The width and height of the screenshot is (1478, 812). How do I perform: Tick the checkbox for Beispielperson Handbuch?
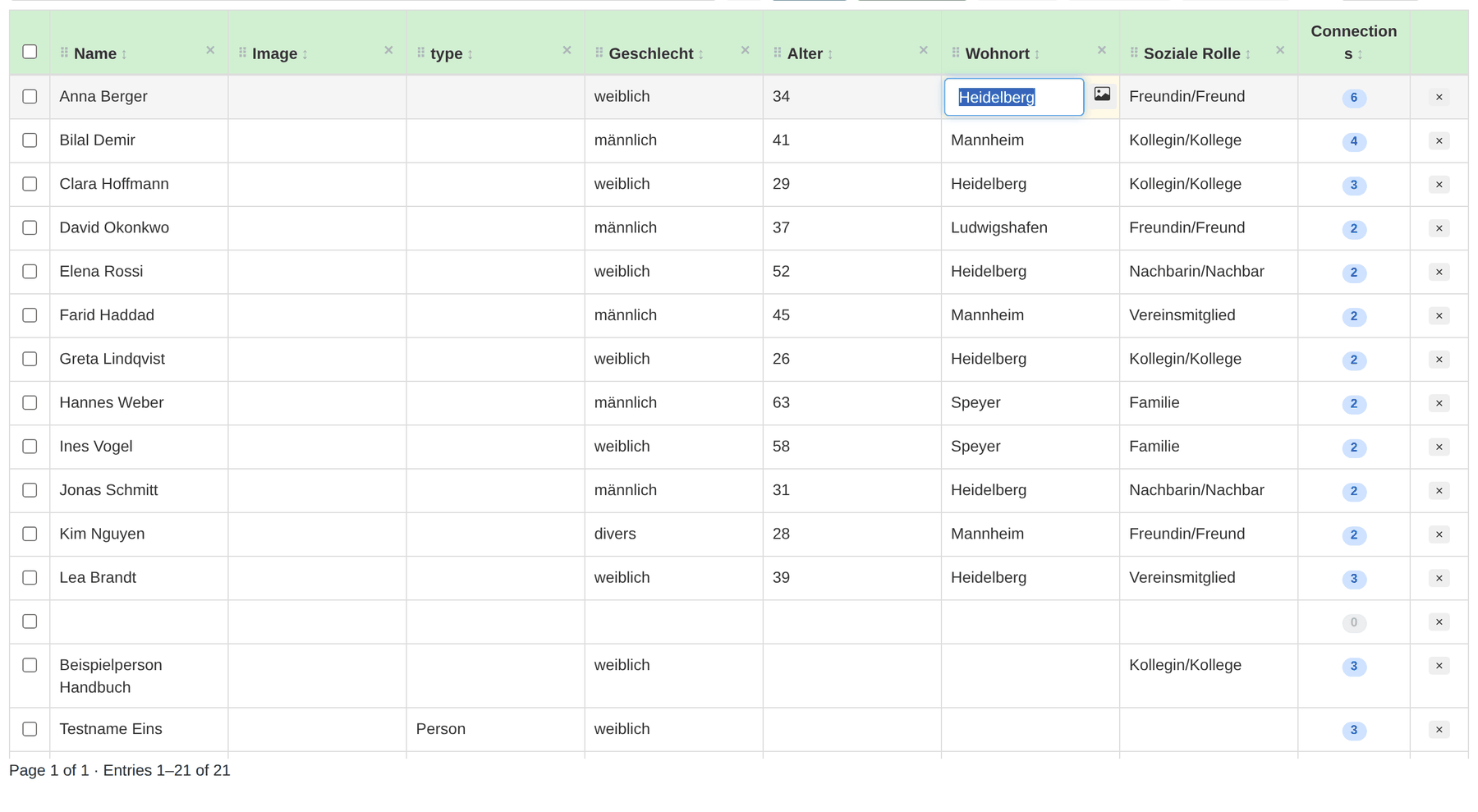[30, 665]
